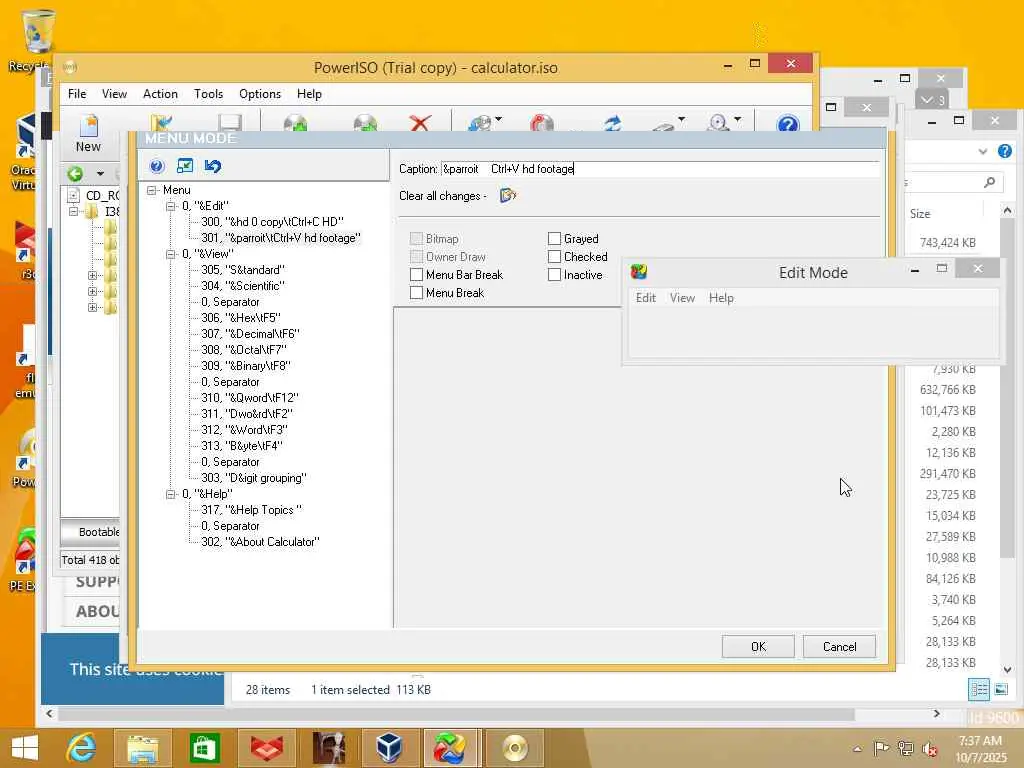Switch Explorer to details view icon
This screenshot has height=768, width=1024.
pyautogui.click(x=979, y=690)
